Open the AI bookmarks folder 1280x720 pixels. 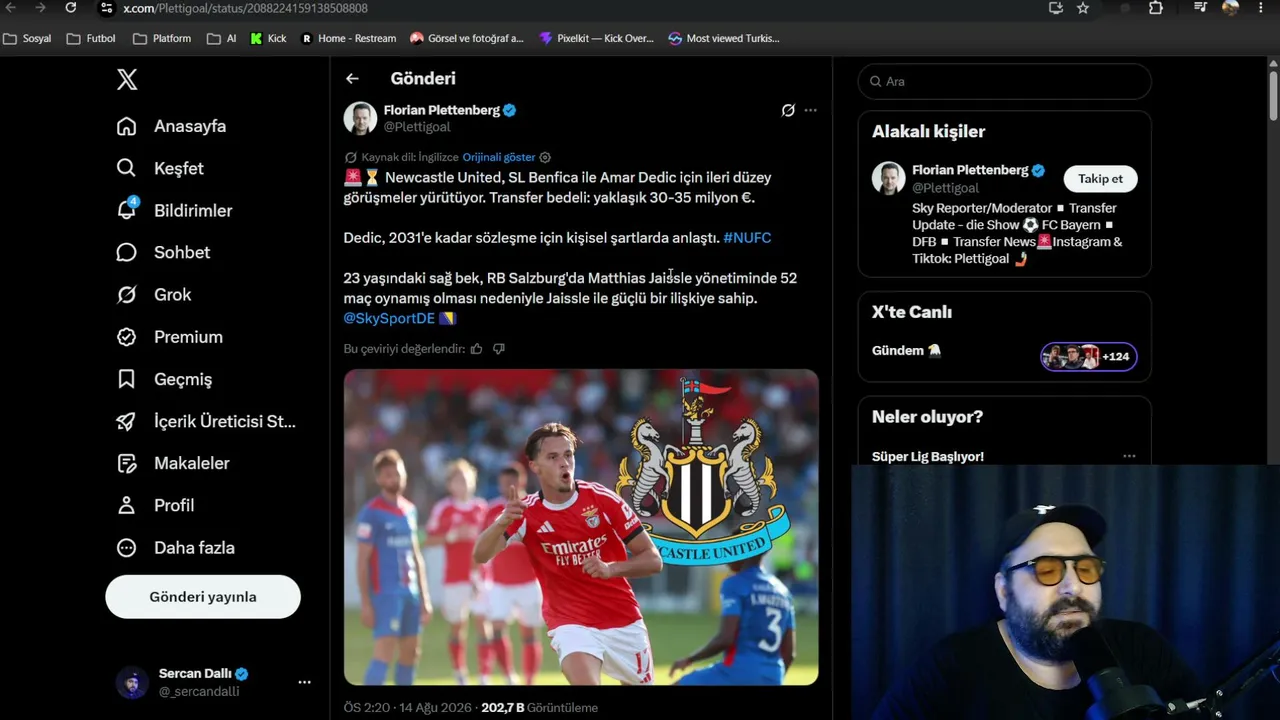pos(222,39)
